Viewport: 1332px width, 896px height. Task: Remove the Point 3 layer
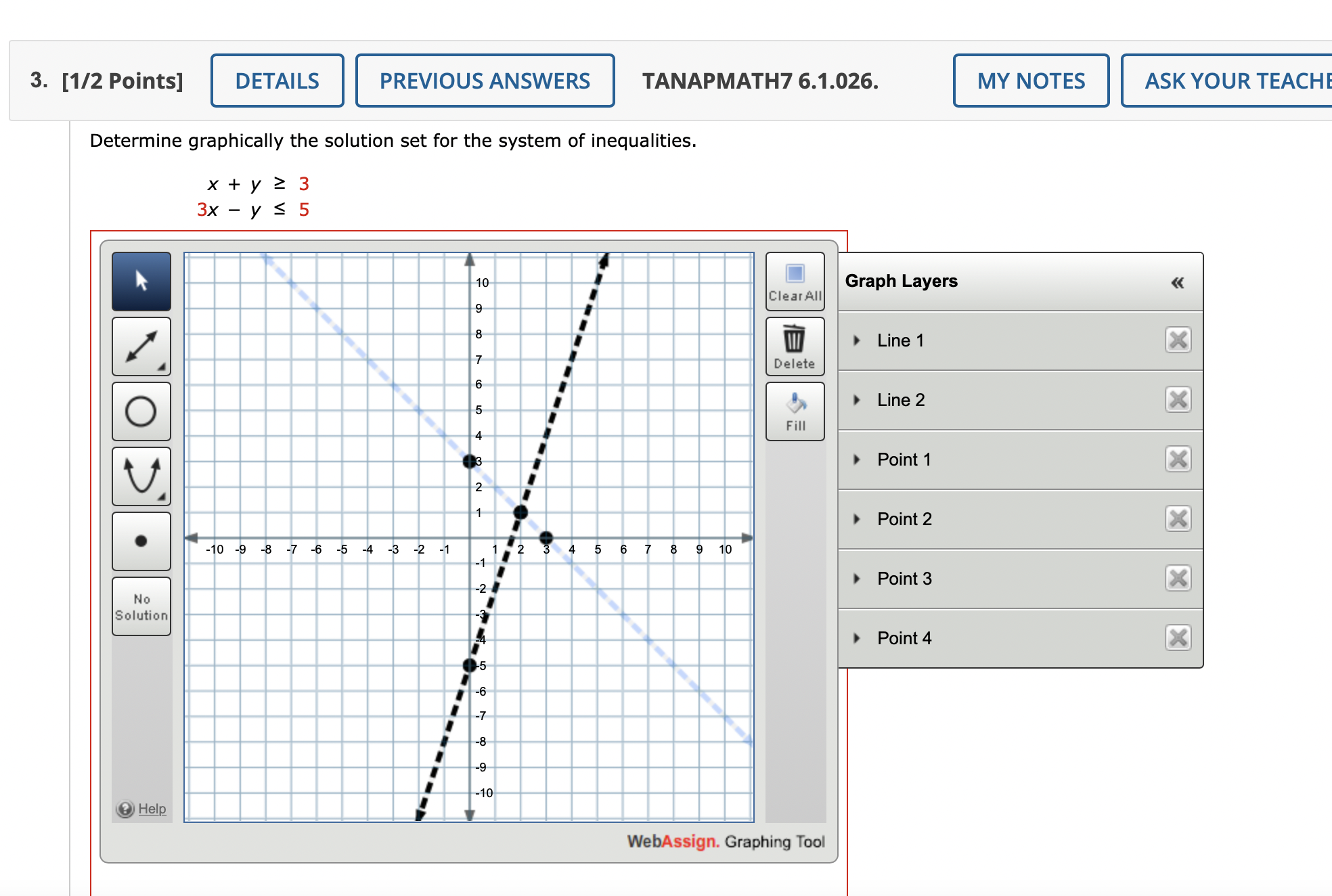pyautogui.click(x=1178, y=578)
